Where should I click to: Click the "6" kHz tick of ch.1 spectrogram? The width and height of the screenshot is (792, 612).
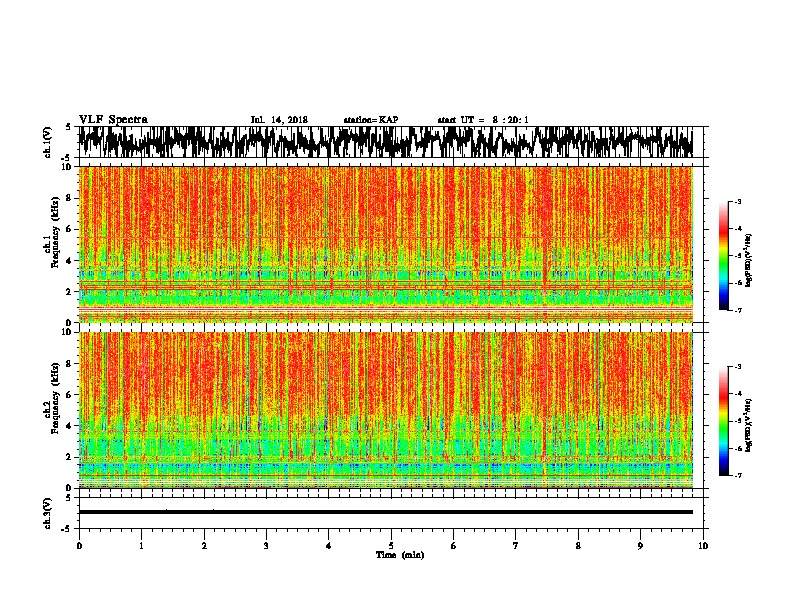[x=70, y=229]
